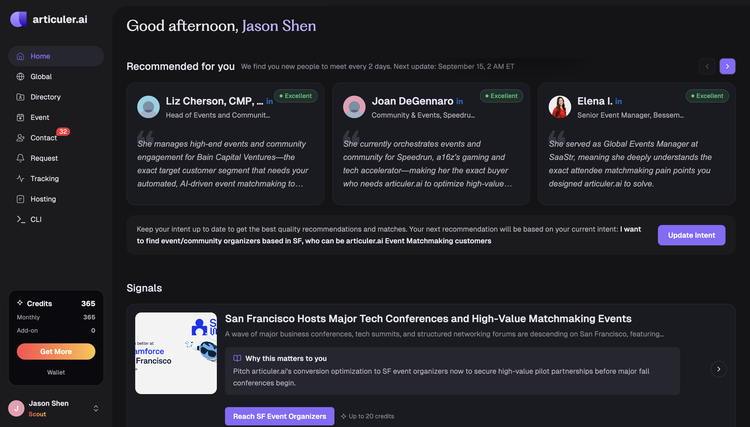Click the Recommended for you heading
The width and height of the screenshot is (750, 427).
tap(180, 66)
